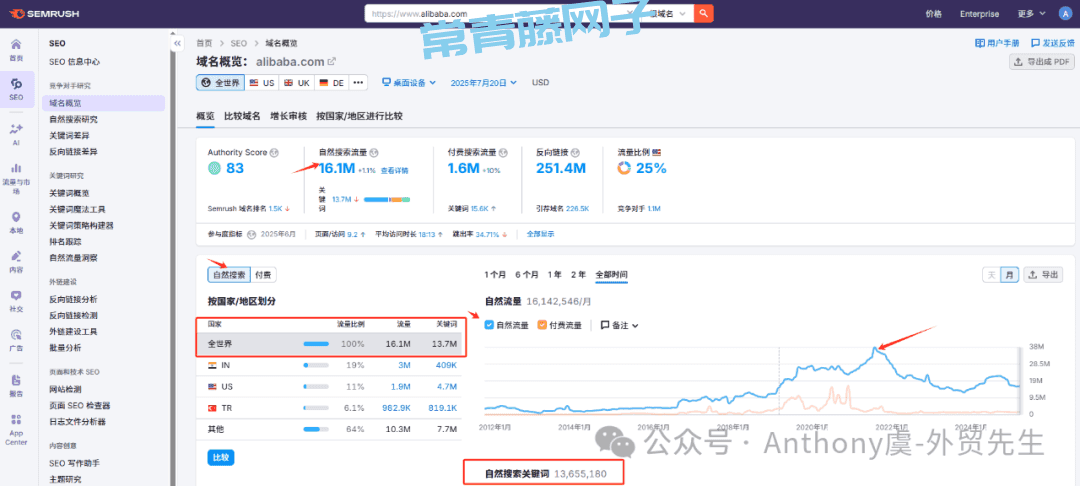Viewport: 1080px width, 486px height.
Task: Open the 用户手册 user manual
Action: [x=997, y=43]
